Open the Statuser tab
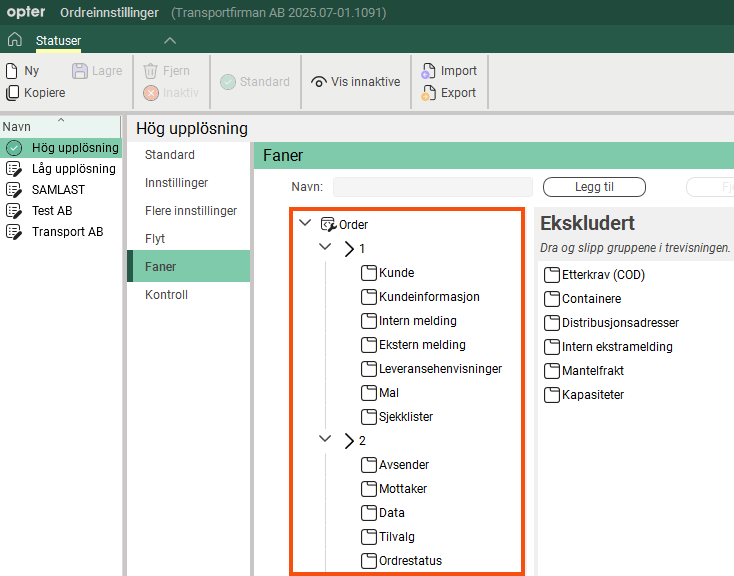This screenshot has height=576, width=734. (x=58, y=40)
